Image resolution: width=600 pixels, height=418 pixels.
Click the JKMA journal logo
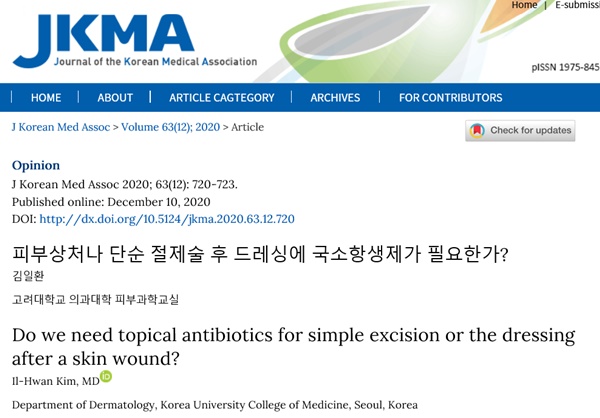point(135,41)
